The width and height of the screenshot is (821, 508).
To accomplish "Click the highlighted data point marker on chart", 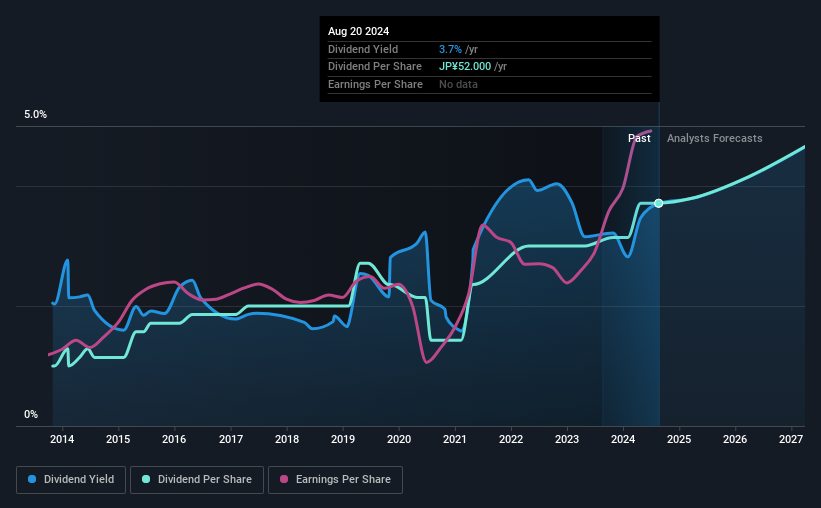I will [659, 203].
